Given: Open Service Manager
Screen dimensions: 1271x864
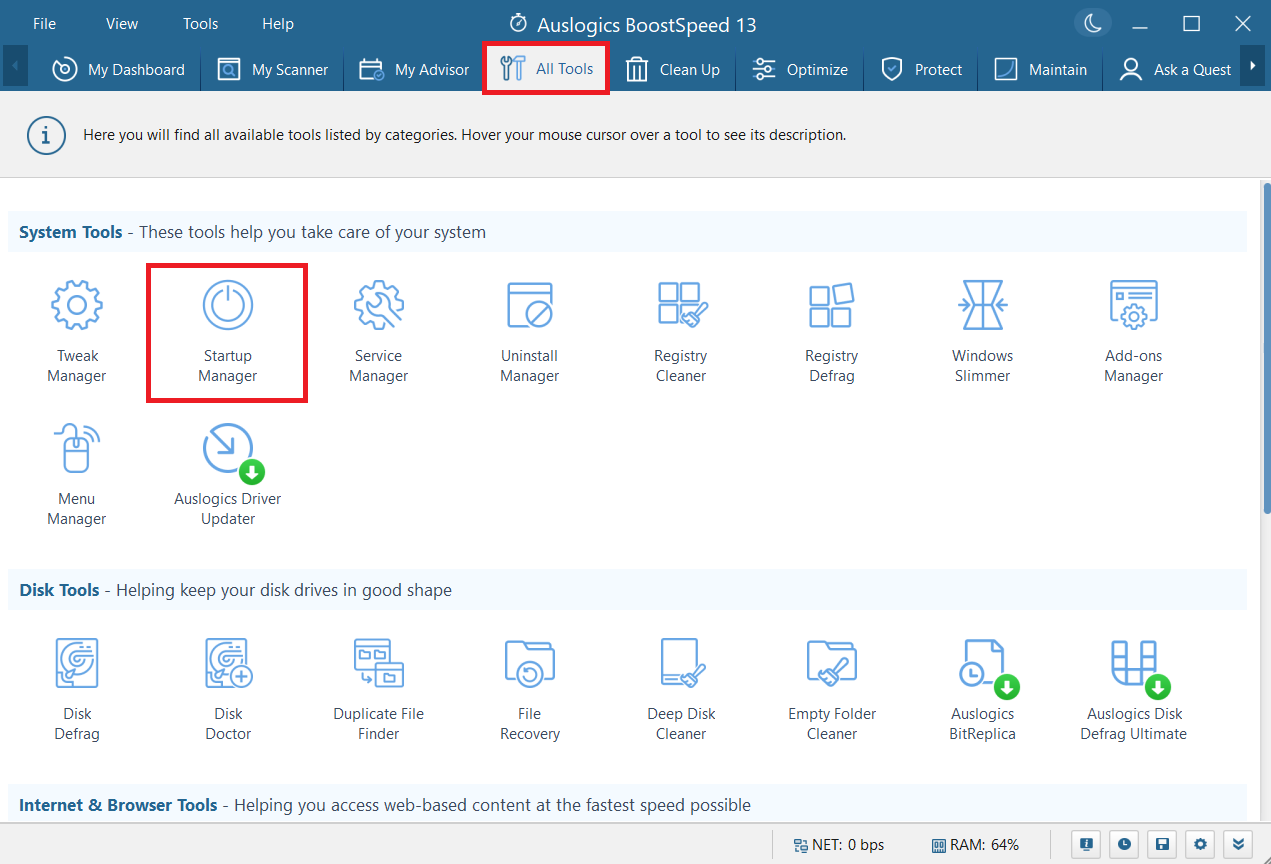Looking at the screenshot, I should [x=379, y=332].
